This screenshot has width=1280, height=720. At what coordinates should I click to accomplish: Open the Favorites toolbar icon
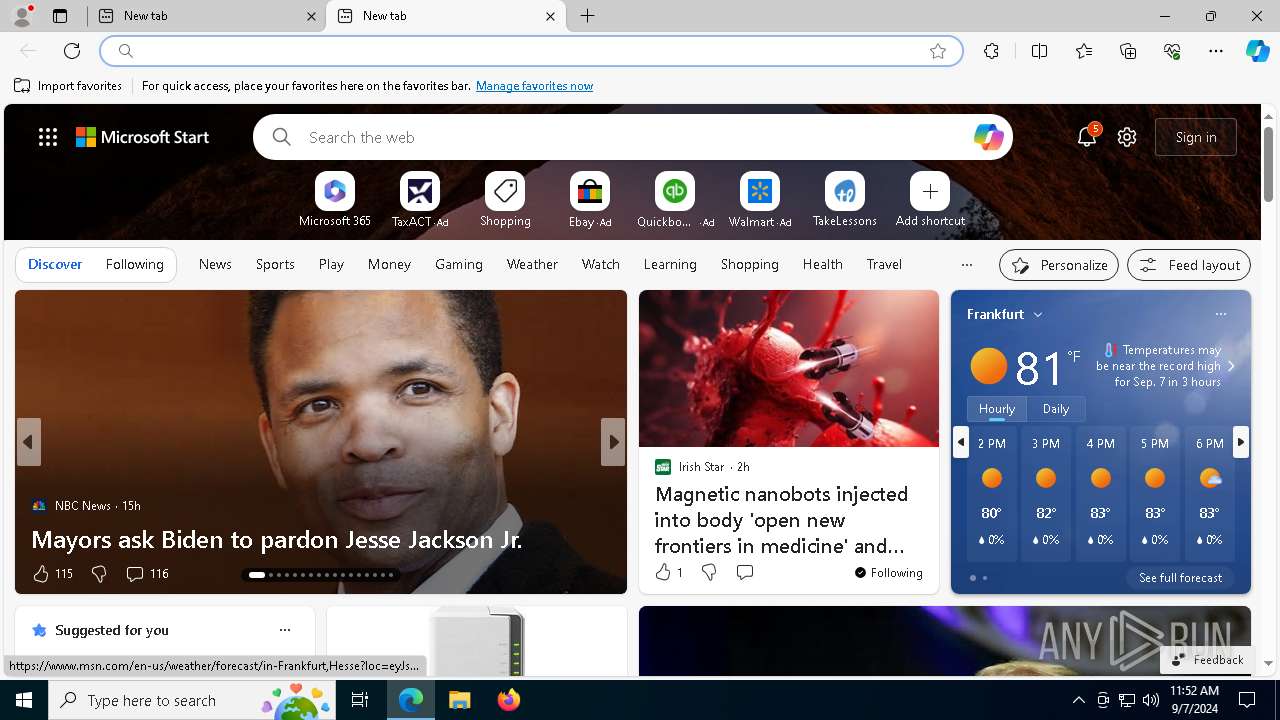pyautogui.click(x=1084, y=51)
